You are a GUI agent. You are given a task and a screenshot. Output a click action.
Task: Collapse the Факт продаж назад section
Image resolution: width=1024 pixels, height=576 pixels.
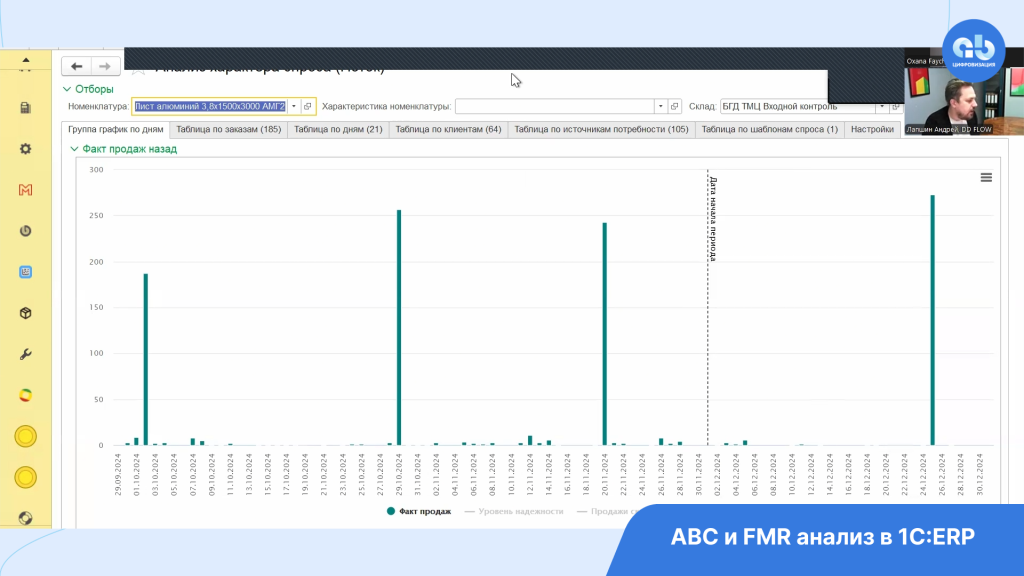pos(74,149)
